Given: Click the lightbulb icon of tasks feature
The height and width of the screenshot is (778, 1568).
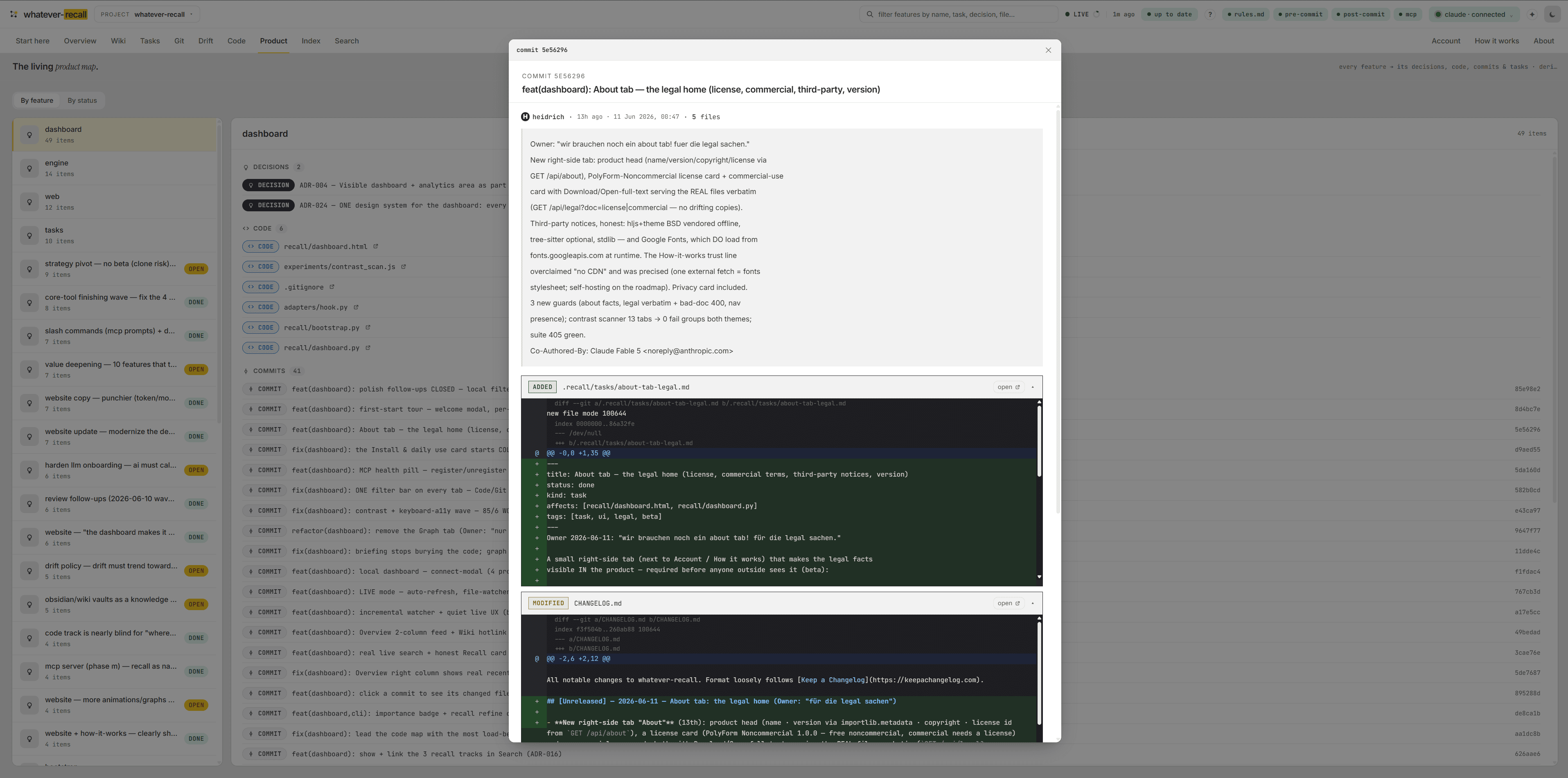Looking at the screenshot, I should point(29,235).
